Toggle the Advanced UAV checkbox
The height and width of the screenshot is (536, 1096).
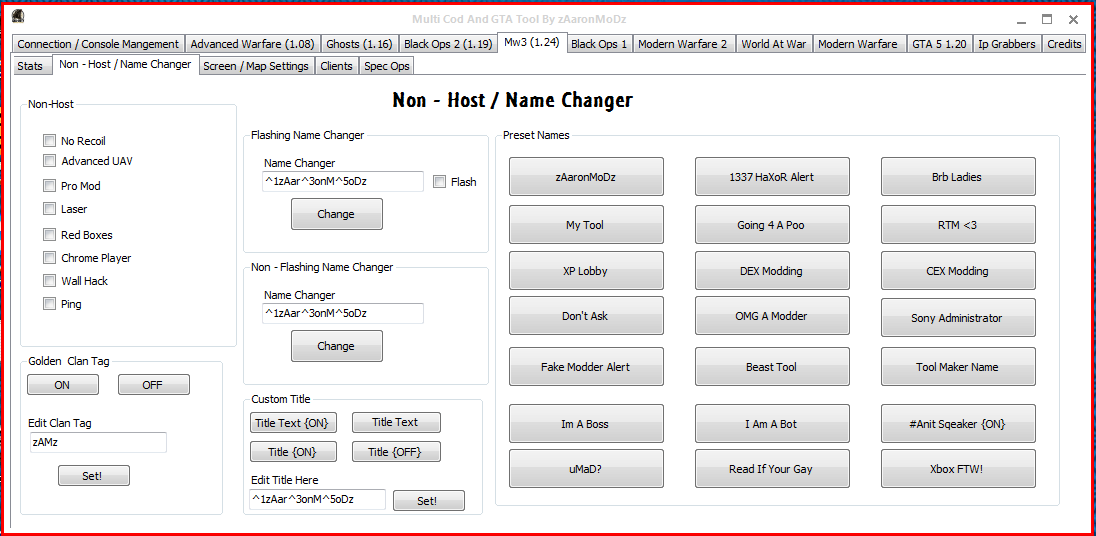pyautogui.click(x=49, y=161)
